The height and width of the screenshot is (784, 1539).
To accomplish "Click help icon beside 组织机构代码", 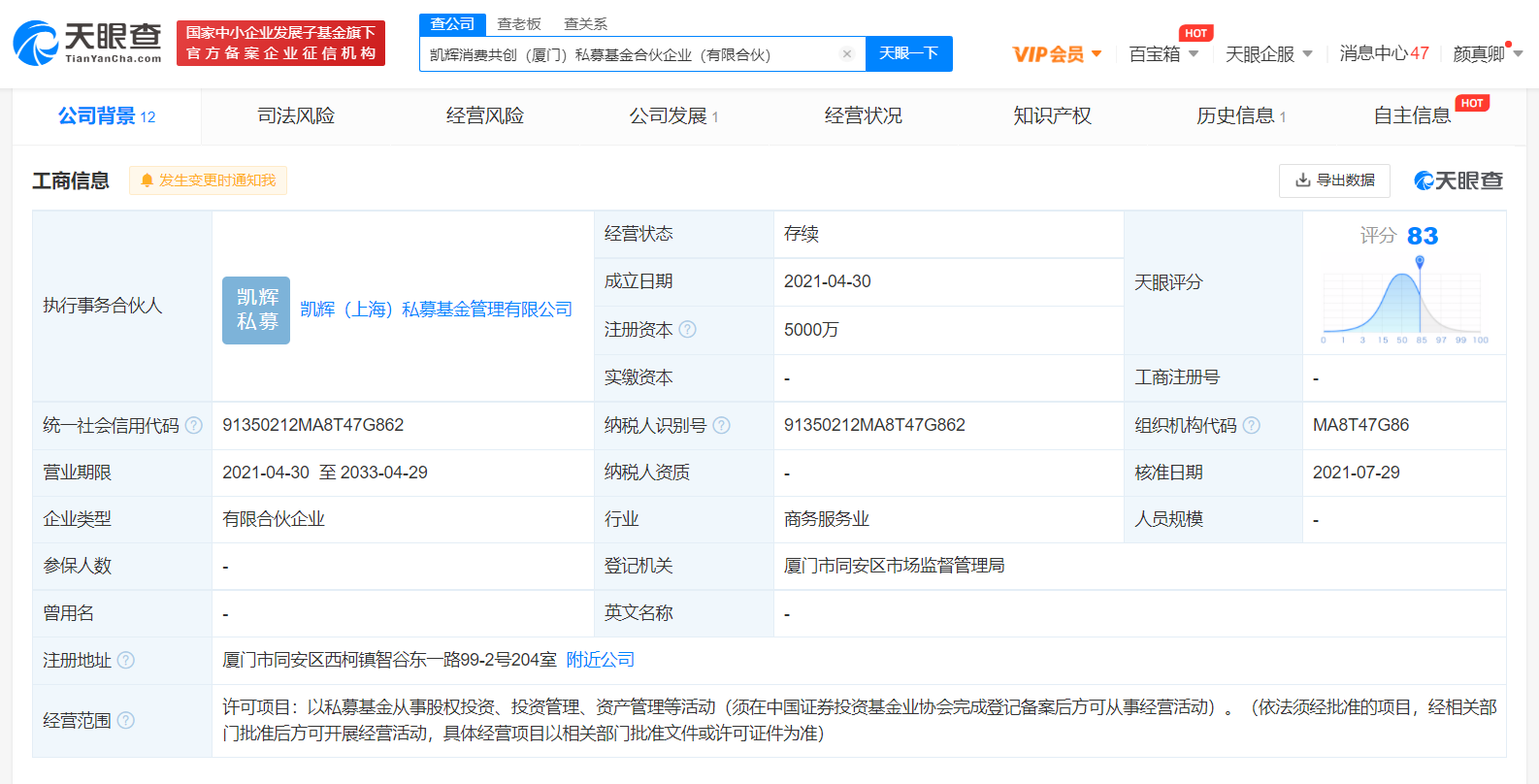I will click(x=1252, y=425).
